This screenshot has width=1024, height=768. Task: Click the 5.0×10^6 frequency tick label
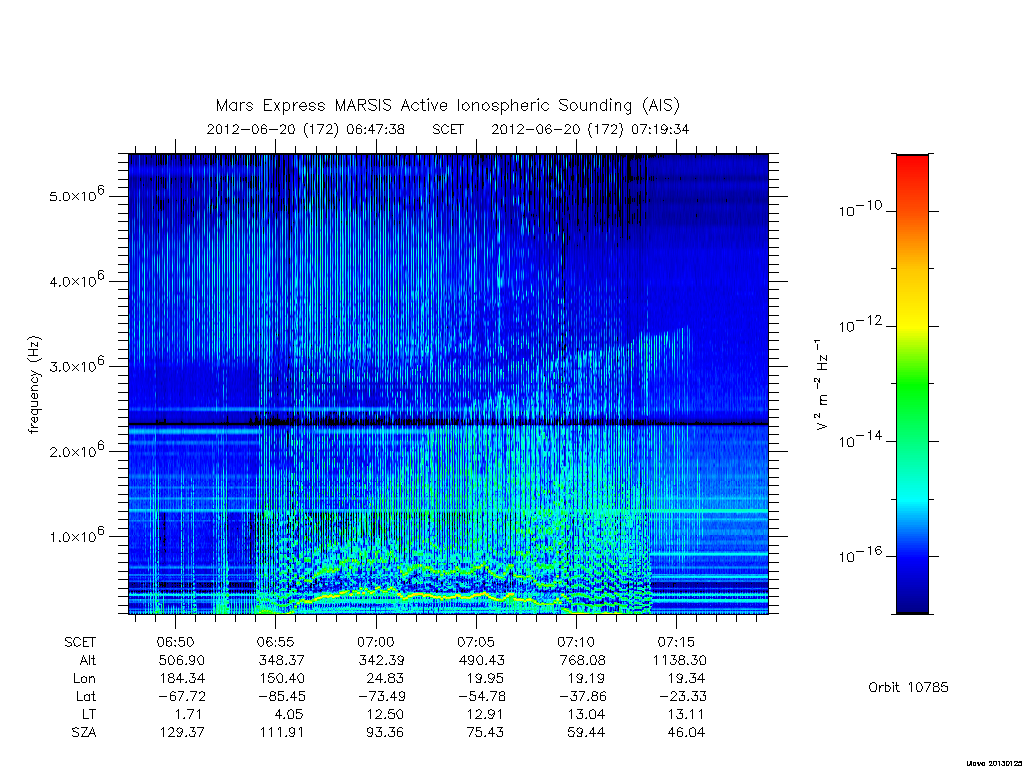(76, 195)
